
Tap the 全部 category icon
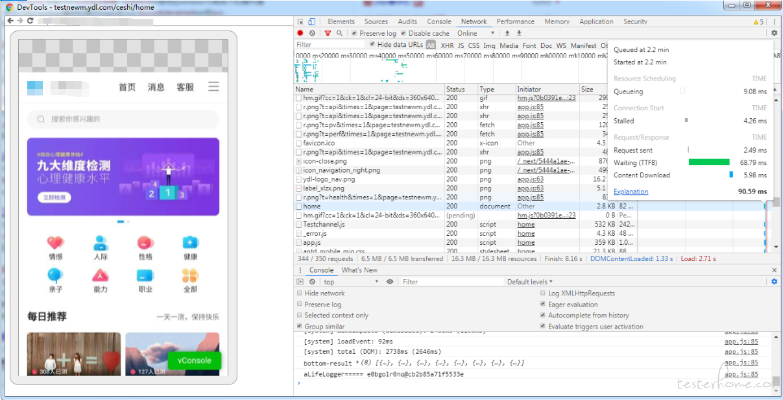click(190, 275)
